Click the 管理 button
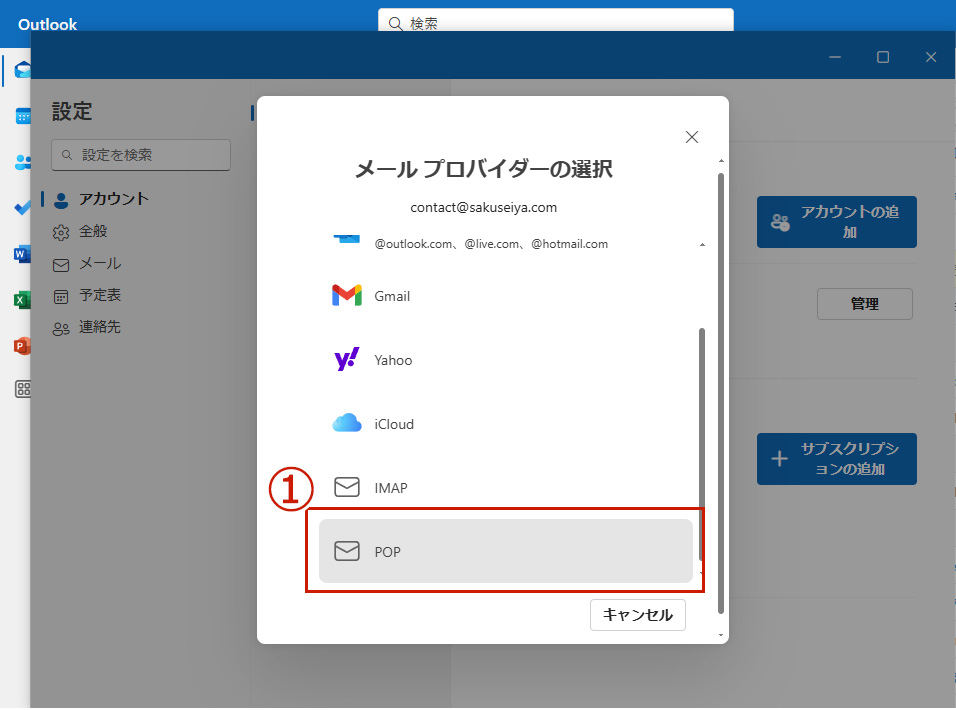The width and height of the screenshot is (956, 710). coord(865,304)
